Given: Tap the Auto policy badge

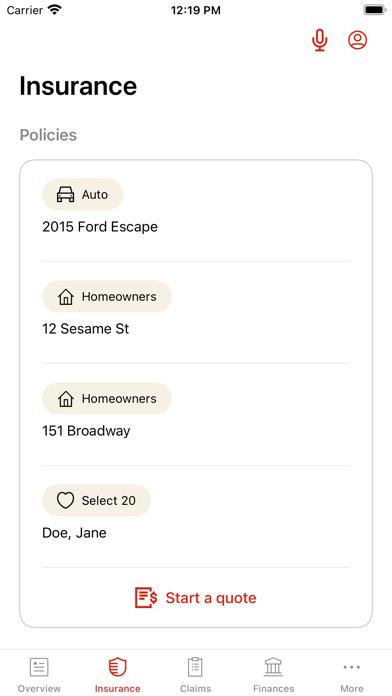Looking at the screenshot, I should tap(82, 194).
